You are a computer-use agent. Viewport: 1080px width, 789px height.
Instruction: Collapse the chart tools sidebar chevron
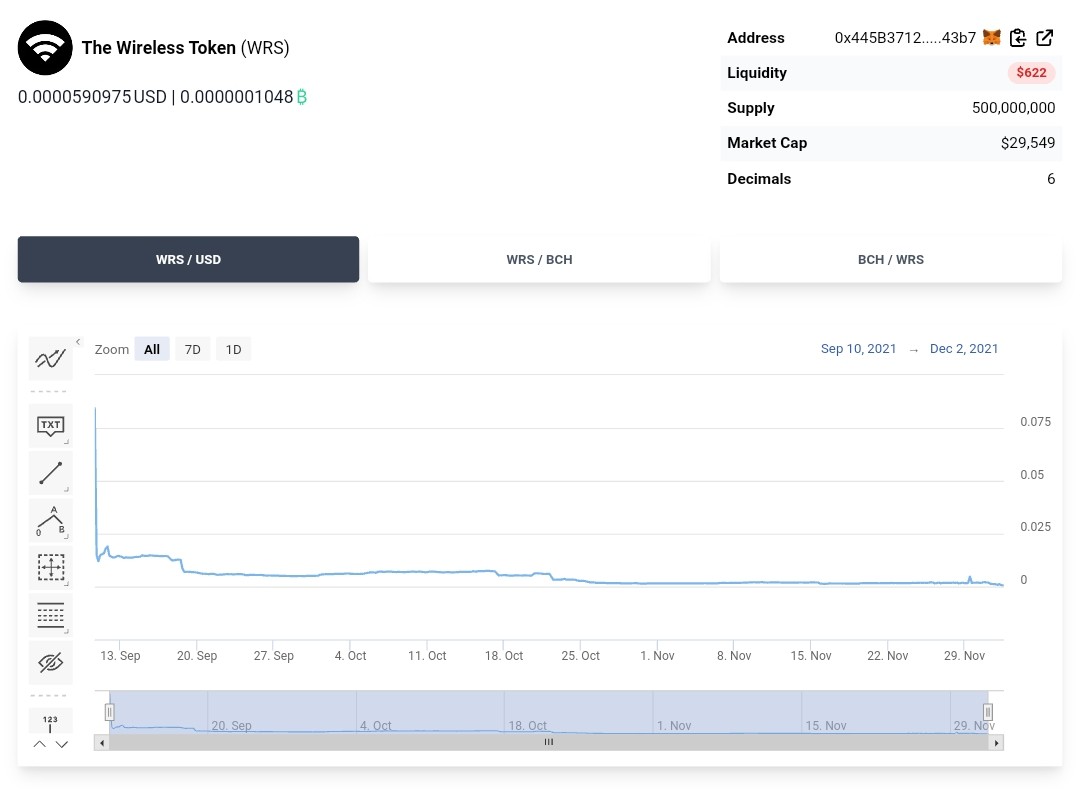(x=79, y=341)
